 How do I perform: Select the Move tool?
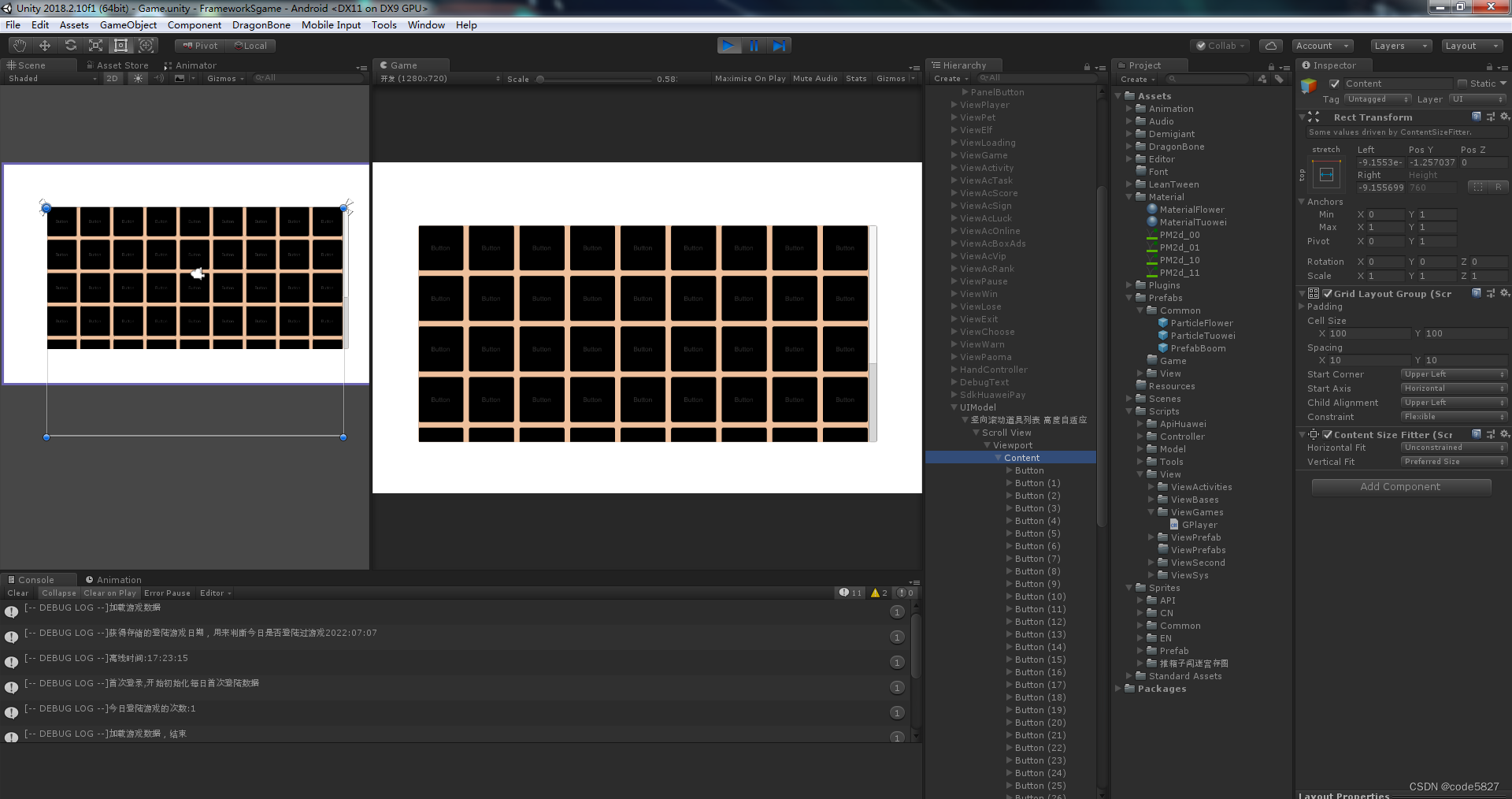[45, 45]
